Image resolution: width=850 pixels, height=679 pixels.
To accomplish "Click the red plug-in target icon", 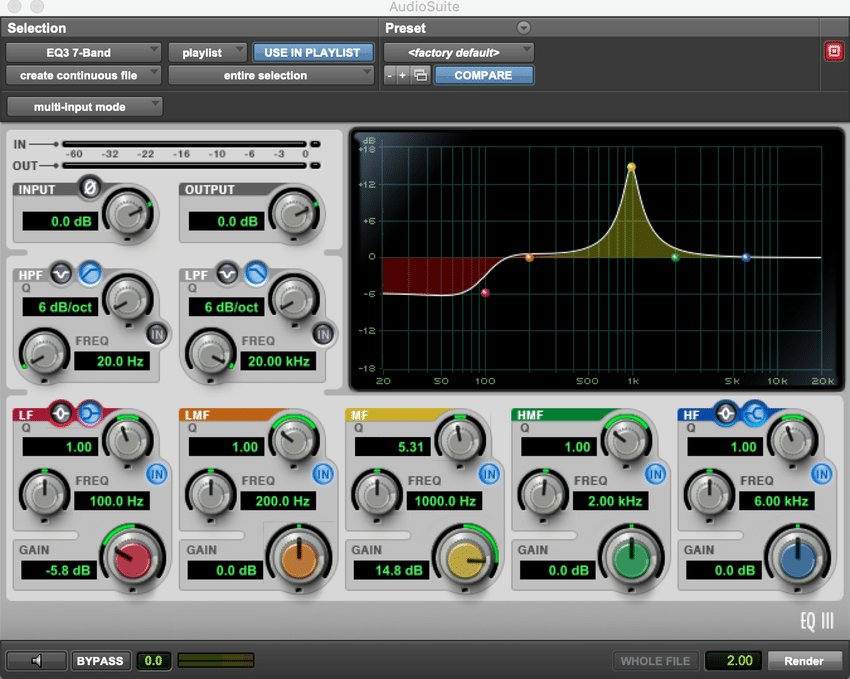I will (833, 52).
